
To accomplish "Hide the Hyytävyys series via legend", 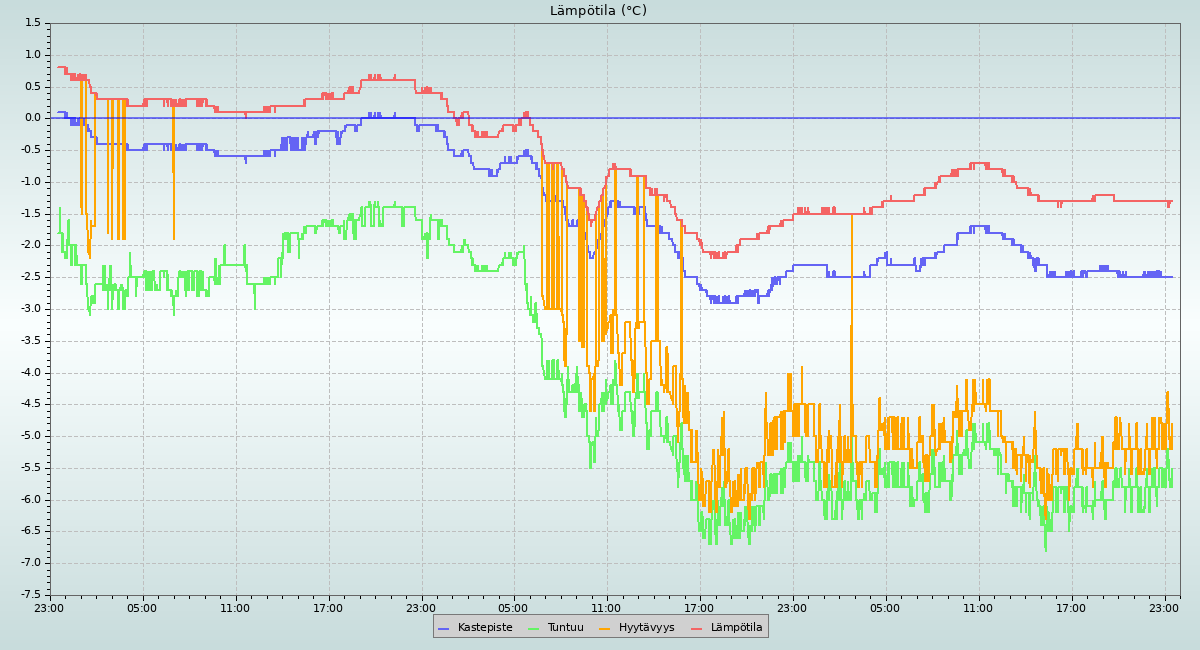I will click(x=646, y=627).
